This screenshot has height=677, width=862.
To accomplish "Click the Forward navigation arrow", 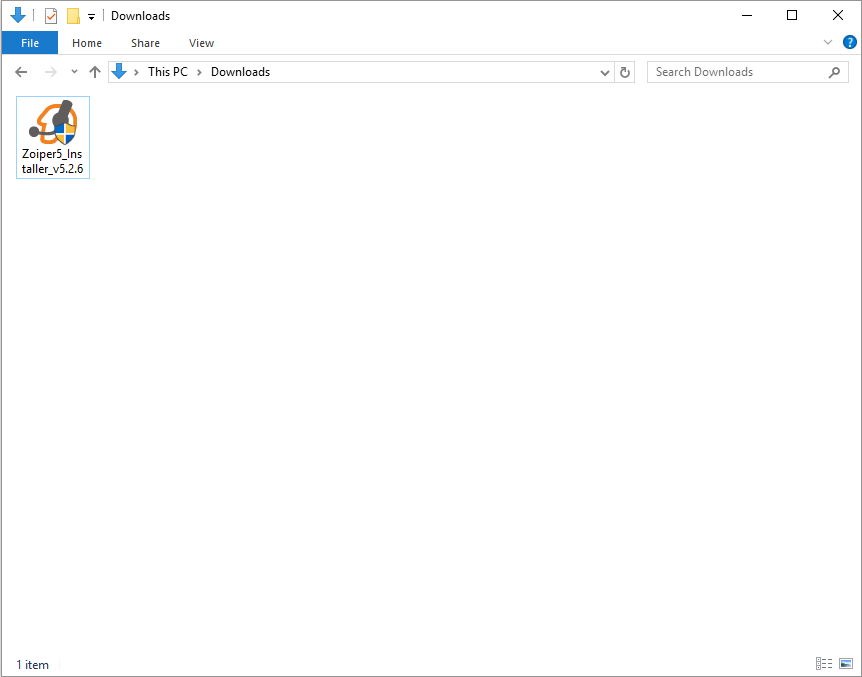I will coord(50,72).
